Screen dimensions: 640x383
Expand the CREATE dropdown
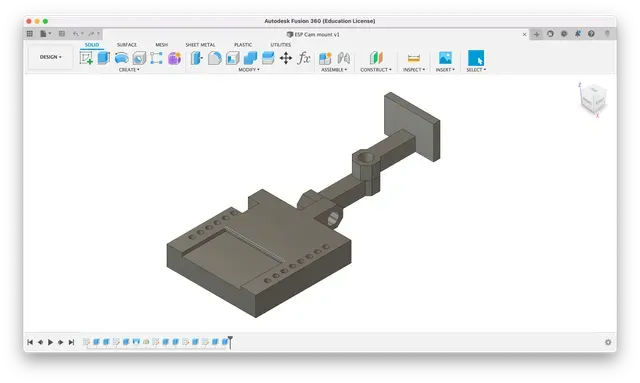tap(129, 70)
